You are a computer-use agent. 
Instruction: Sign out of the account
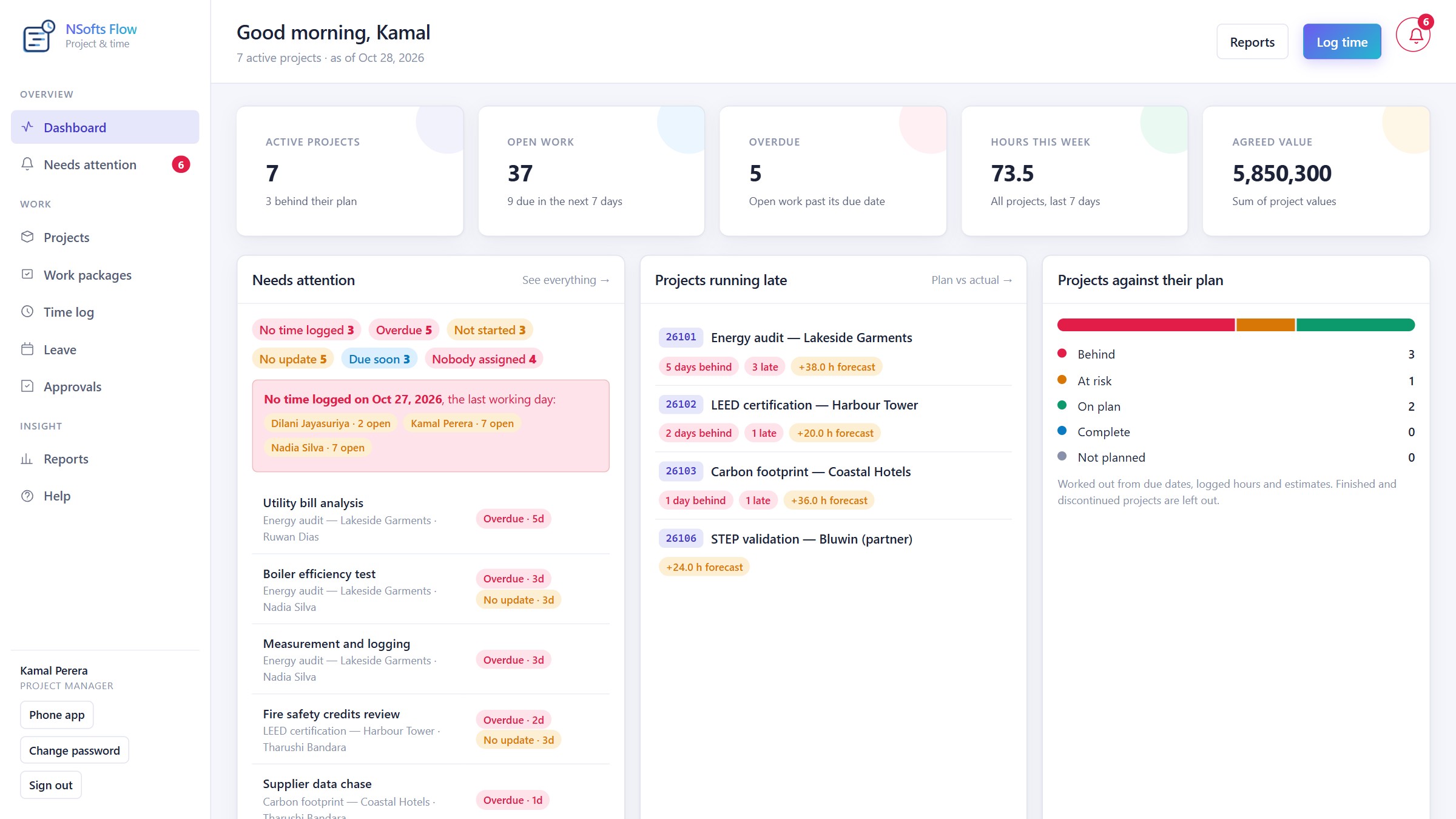[51, 785]
